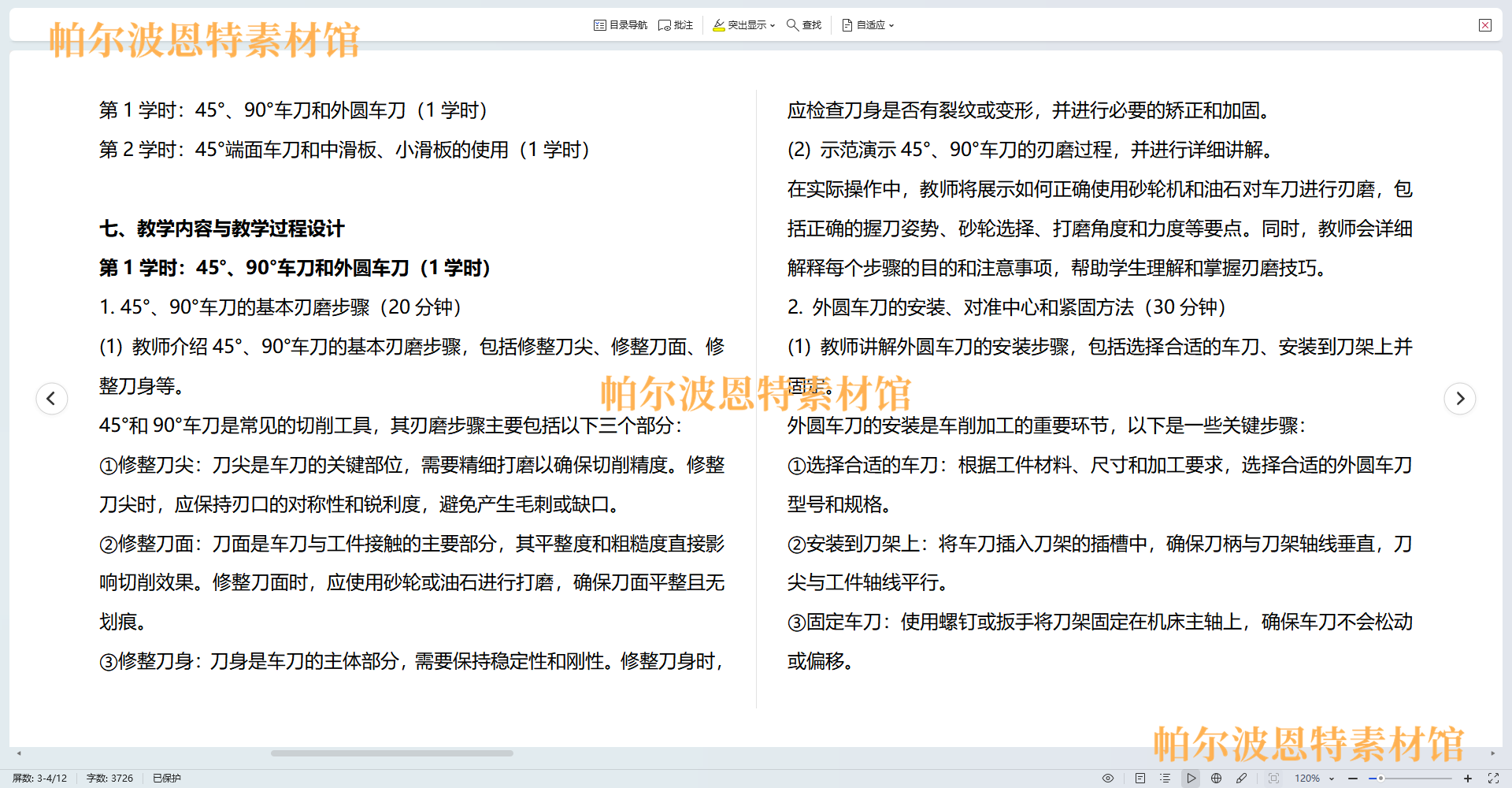Click the line starting ②安装到刀架上
The height and width of the screenshot is (788, 1512).
(1100, 544)
